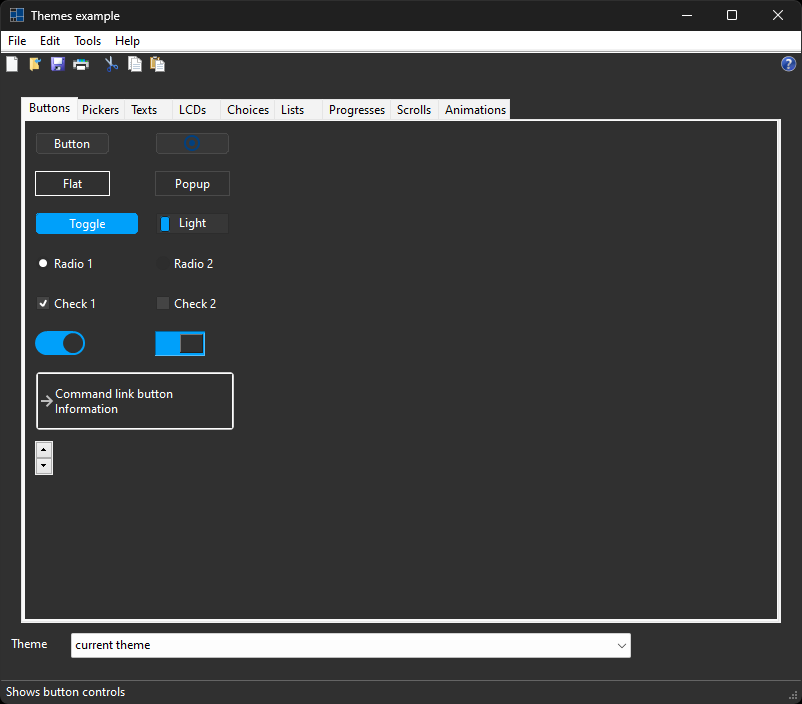This screenshot has height=704, width=802.
Task: Click the New document toolbar icon
Action: click(12, 64)
